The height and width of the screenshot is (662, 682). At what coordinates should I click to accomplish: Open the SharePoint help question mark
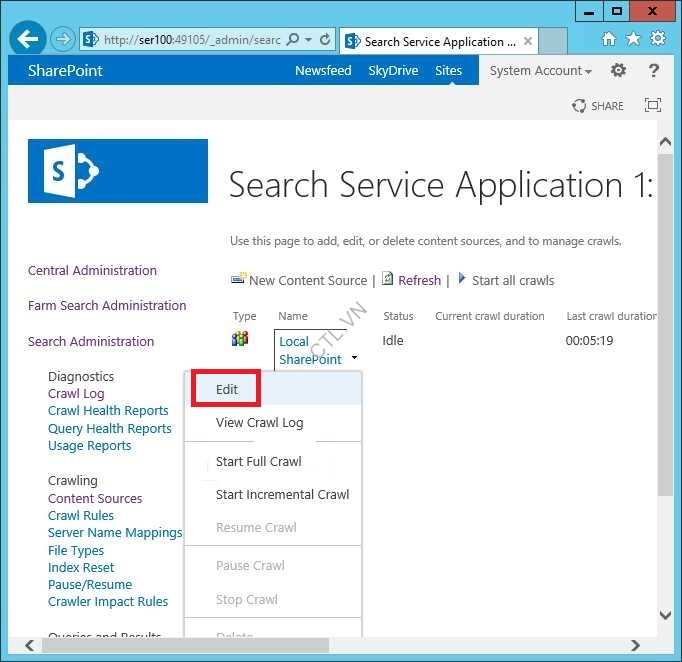[x=654, y=71]
